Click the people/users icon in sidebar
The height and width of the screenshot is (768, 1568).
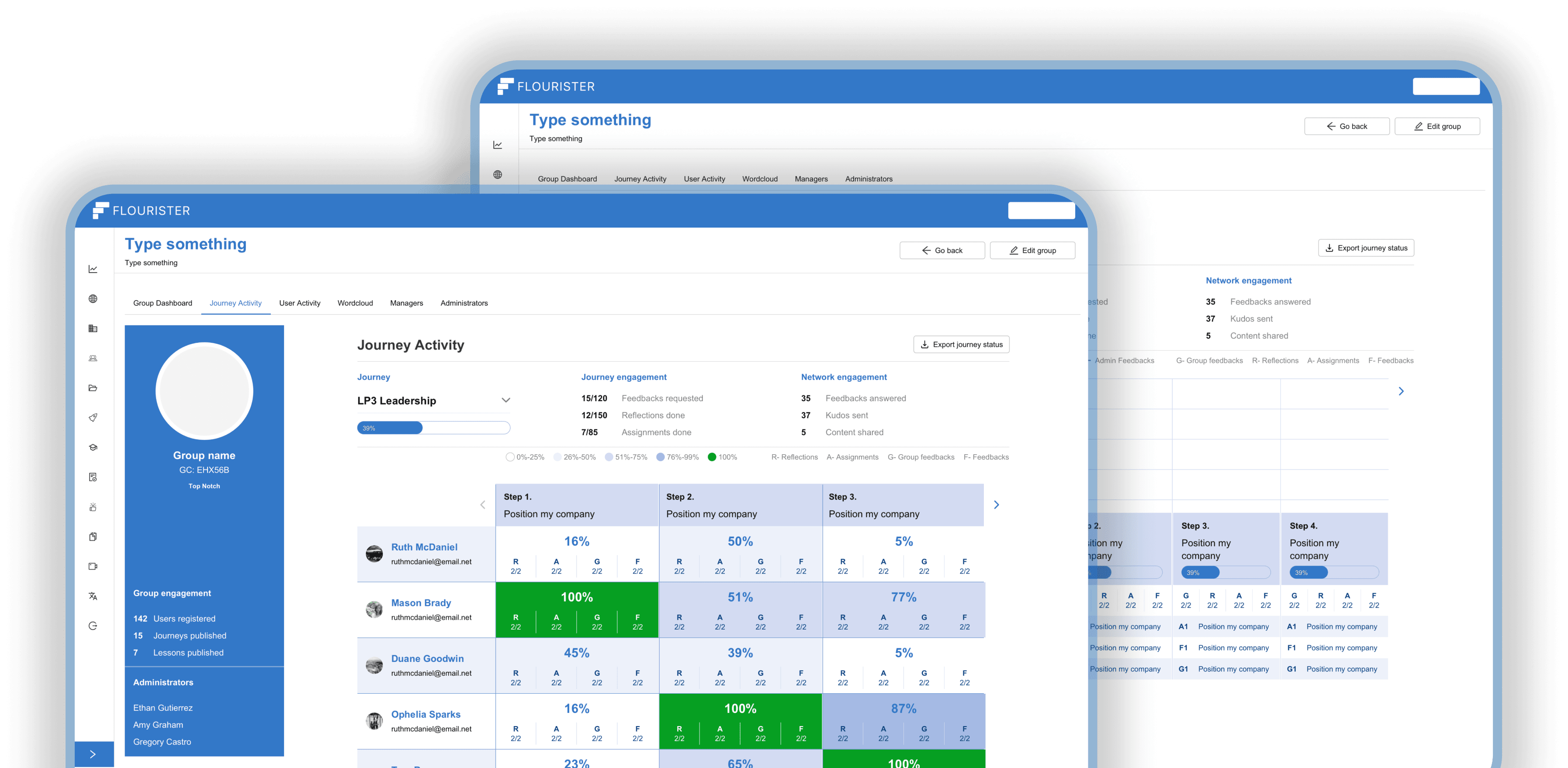[x=93, y=358]
